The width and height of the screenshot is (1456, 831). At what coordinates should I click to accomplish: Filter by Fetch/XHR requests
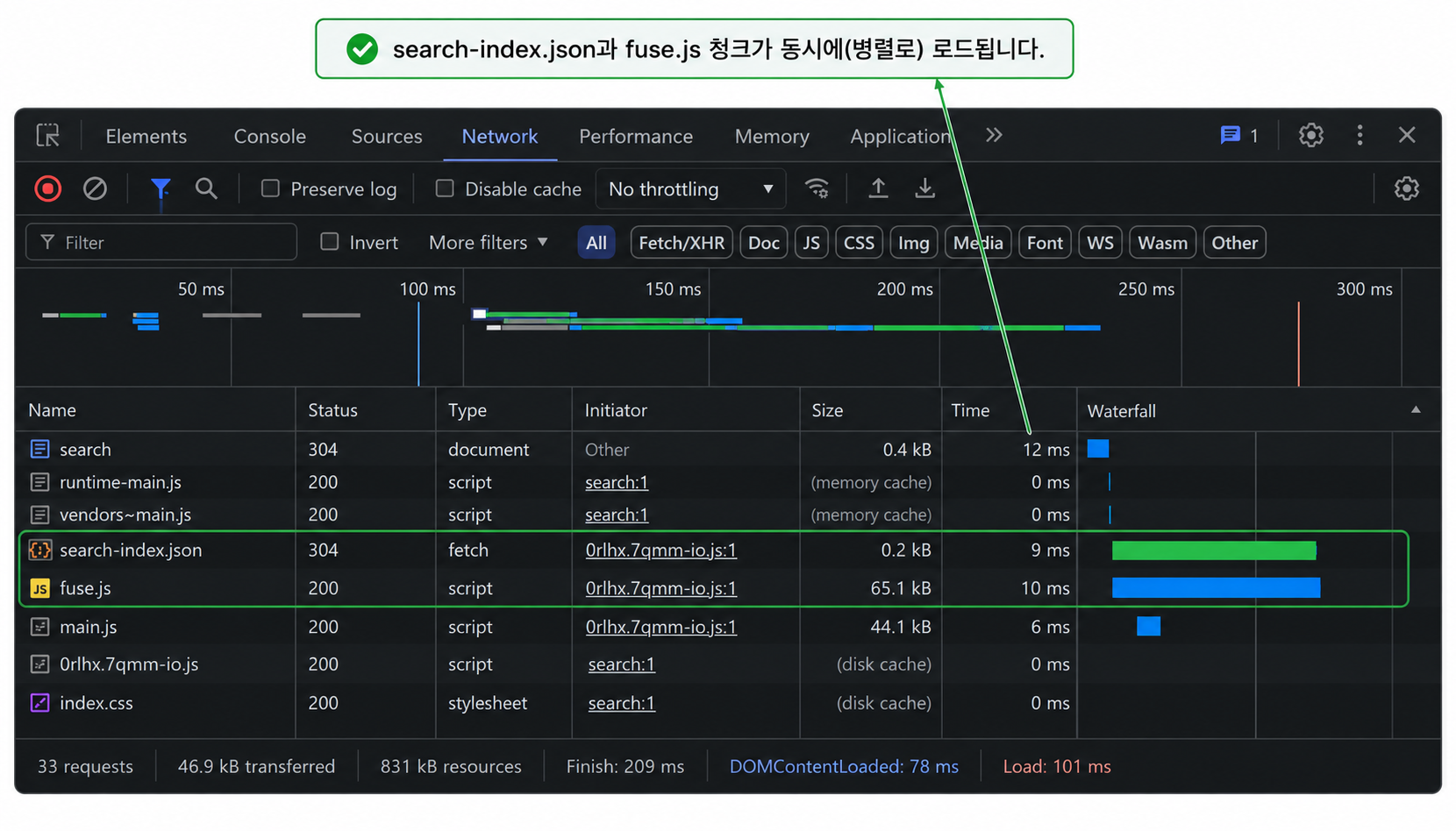click(x=682, y=243)
